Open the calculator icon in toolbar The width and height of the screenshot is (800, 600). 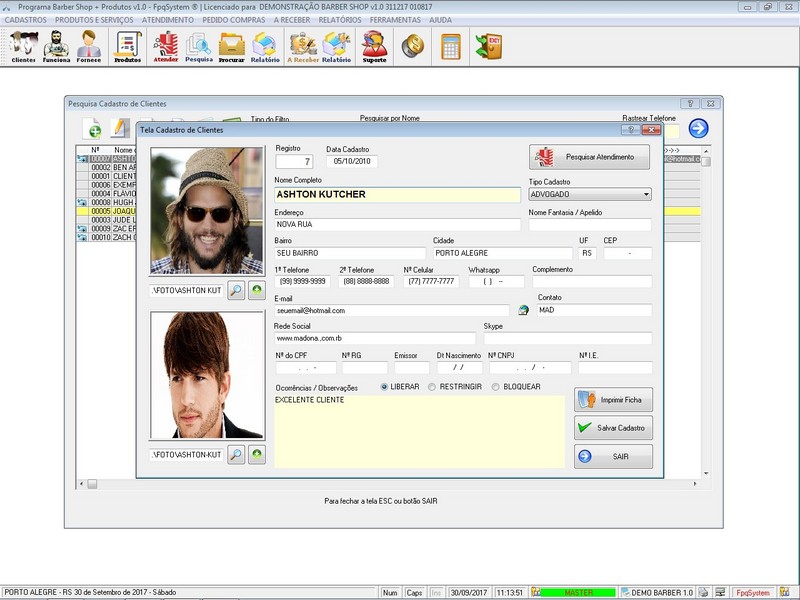click(451, 46)
